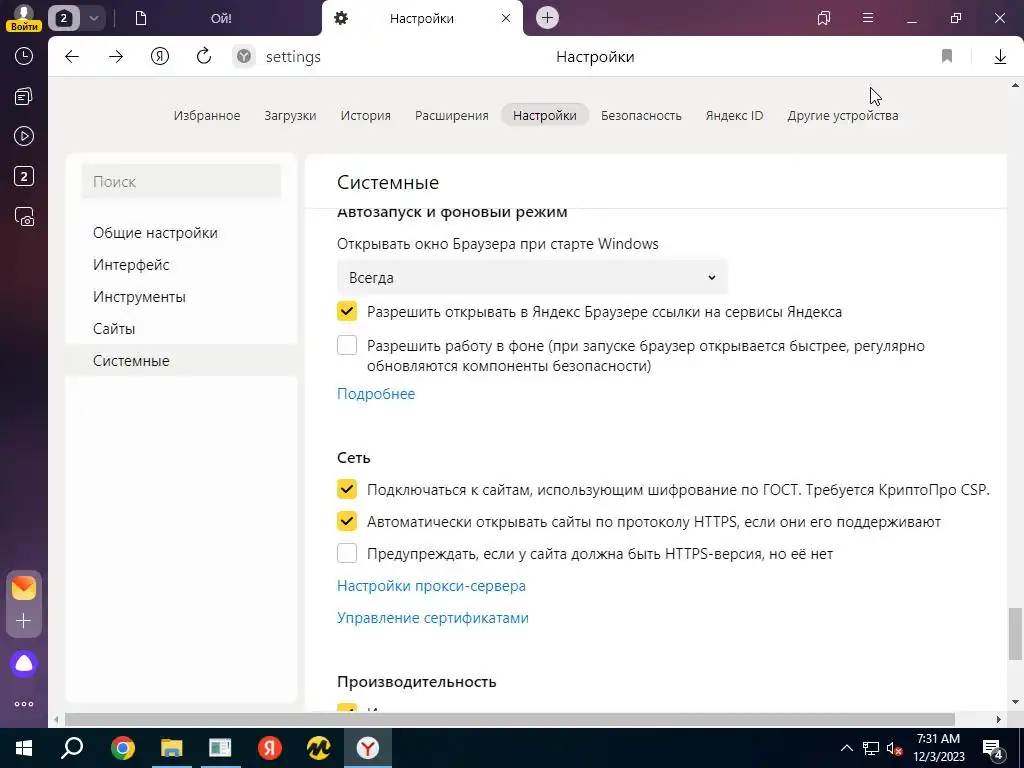This screenshot has height=768, width=1024.
Task: Open the Windows Start menu
Action: pos(24,748)
